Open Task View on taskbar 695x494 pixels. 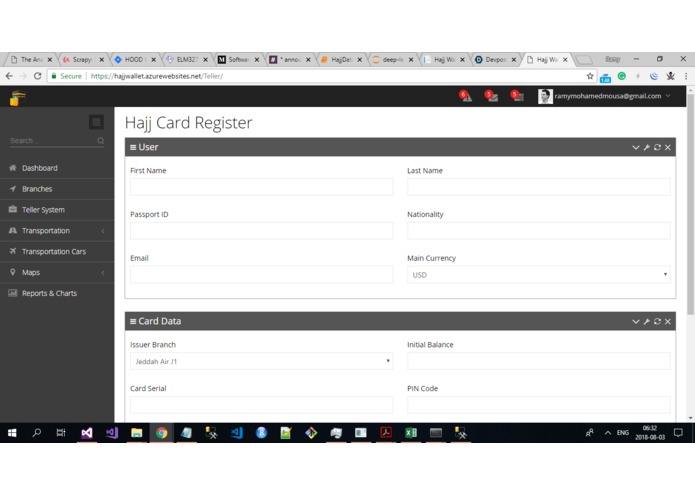pyautogui.click(x=61, y=433)
